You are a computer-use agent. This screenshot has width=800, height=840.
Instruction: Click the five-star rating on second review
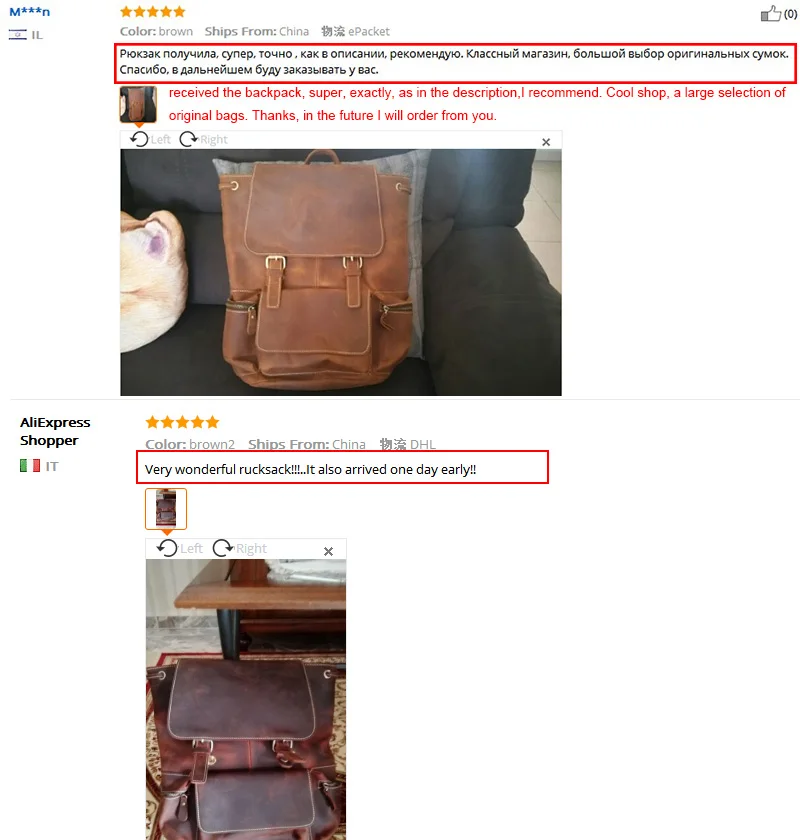coord(182,422)
